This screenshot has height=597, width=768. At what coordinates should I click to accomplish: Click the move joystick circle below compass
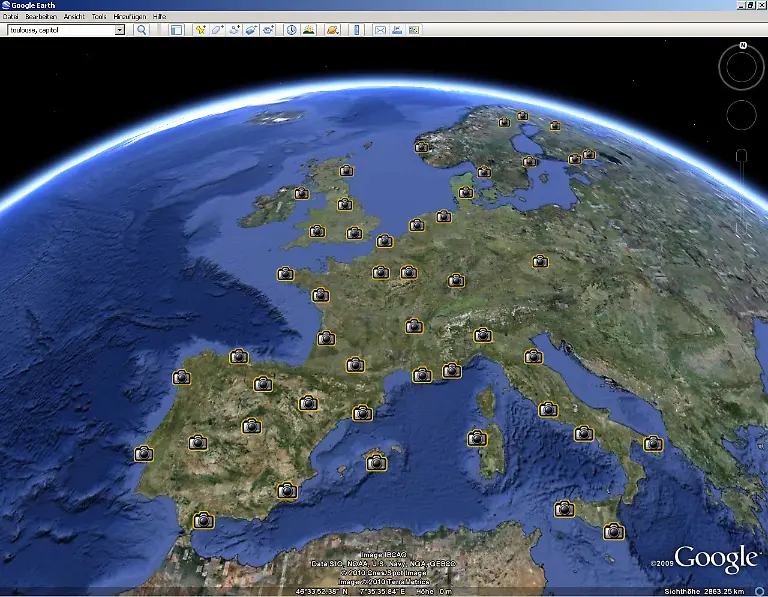tap(741, 115)
